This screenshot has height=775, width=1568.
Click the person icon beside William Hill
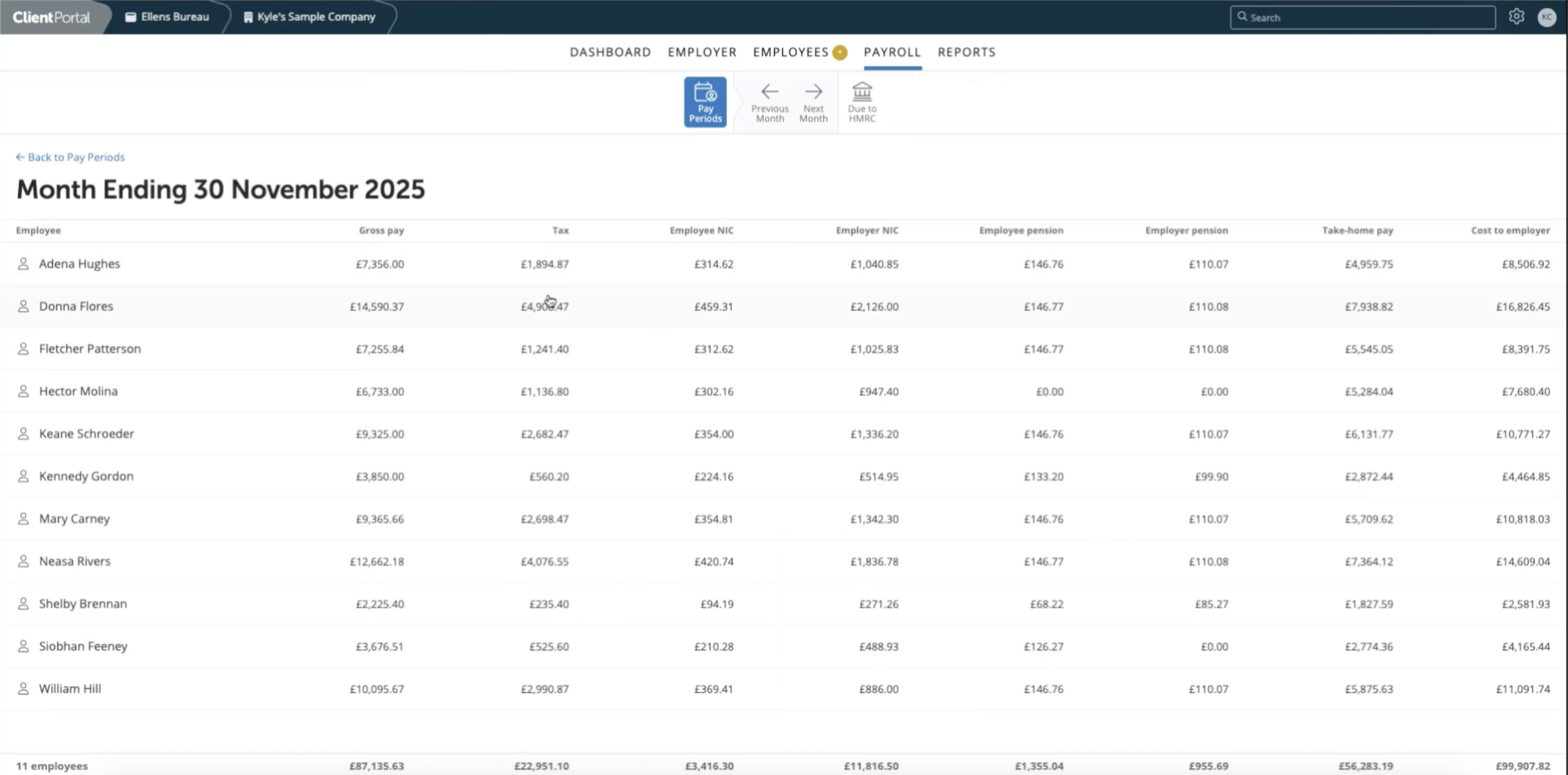23,688
